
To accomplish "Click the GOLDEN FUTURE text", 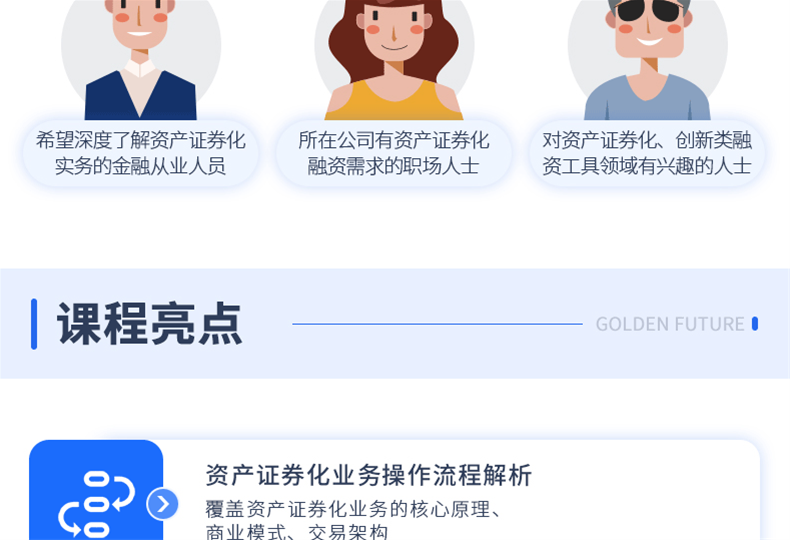I will [670, 324].
